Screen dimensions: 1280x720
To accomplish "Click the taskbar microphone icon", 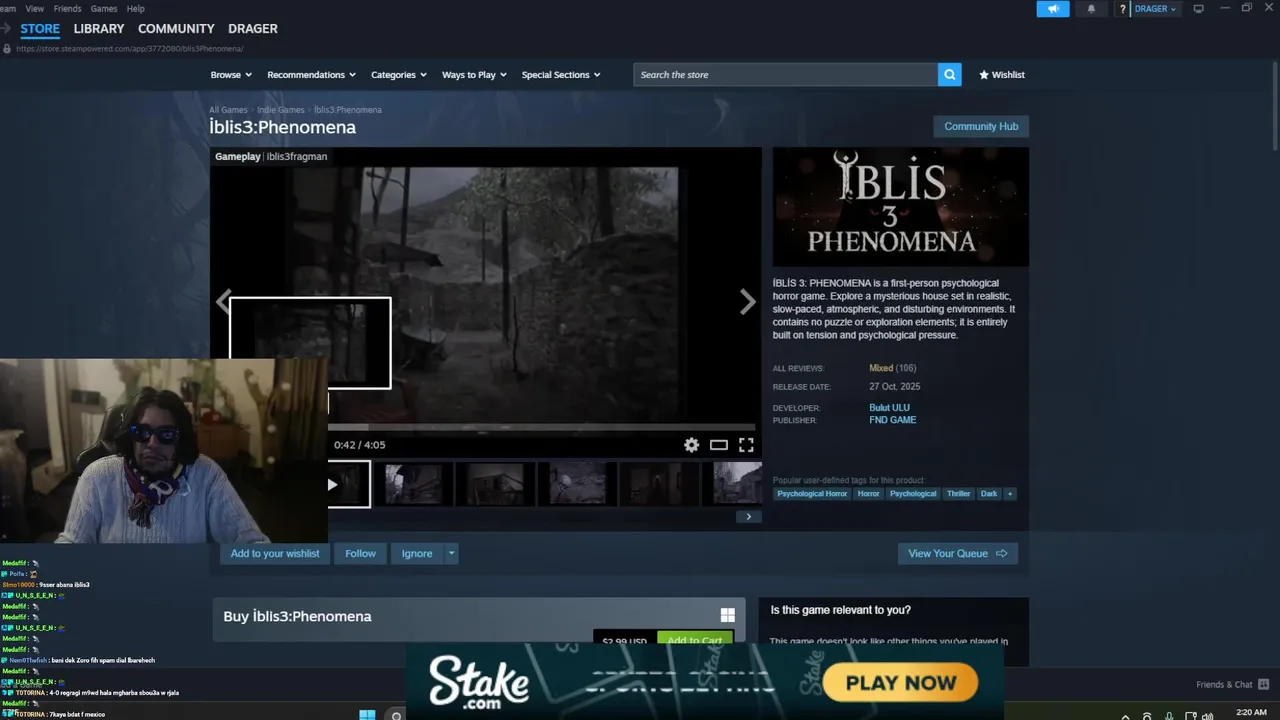I will click(1169, 716).
